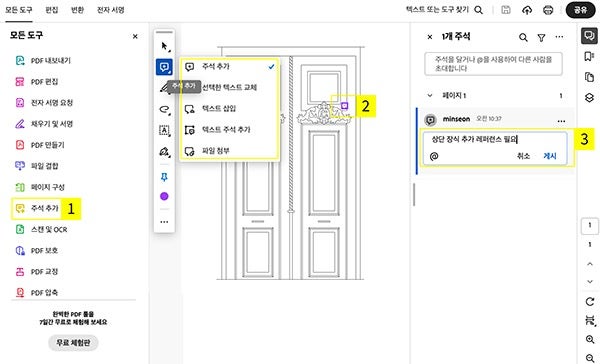Open the 편집 menu
Screen dimensions: 600x364
coord(52,10)
